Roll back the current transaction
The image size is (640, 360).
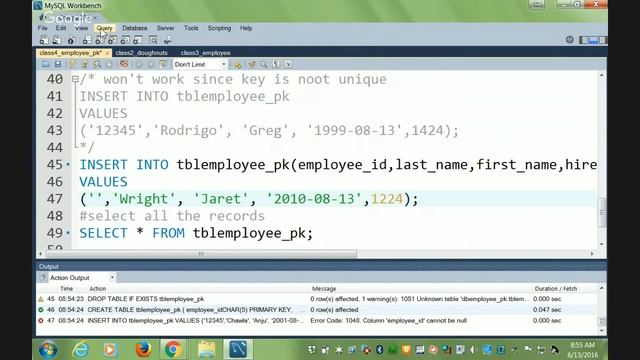[x=151, y=64]
